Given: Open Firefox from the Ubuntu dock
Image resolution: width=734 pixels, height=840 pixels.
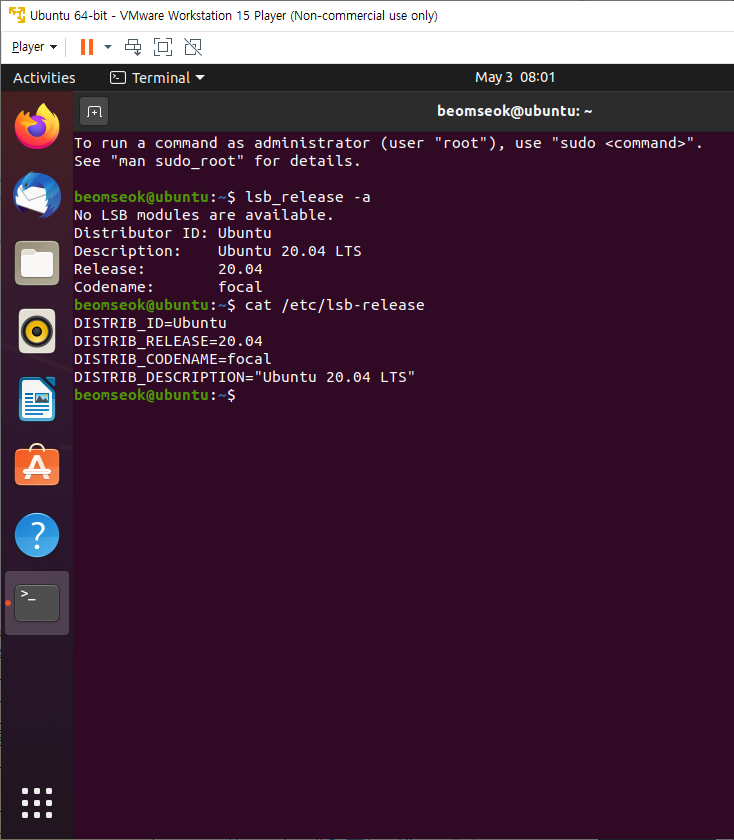Looking at the screenshot, I should tap(37, 126).
